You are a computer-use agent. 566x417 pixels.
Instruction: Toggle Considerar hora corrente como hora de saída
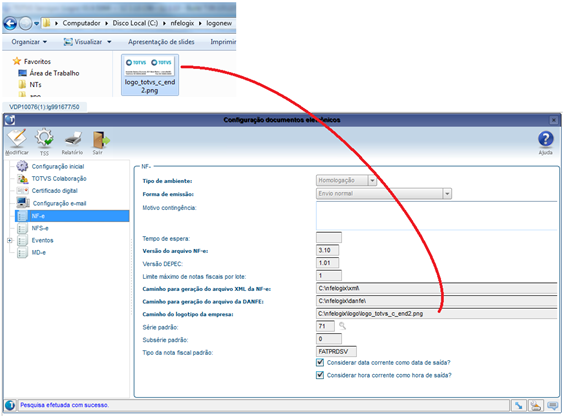[x=320, y=375]
